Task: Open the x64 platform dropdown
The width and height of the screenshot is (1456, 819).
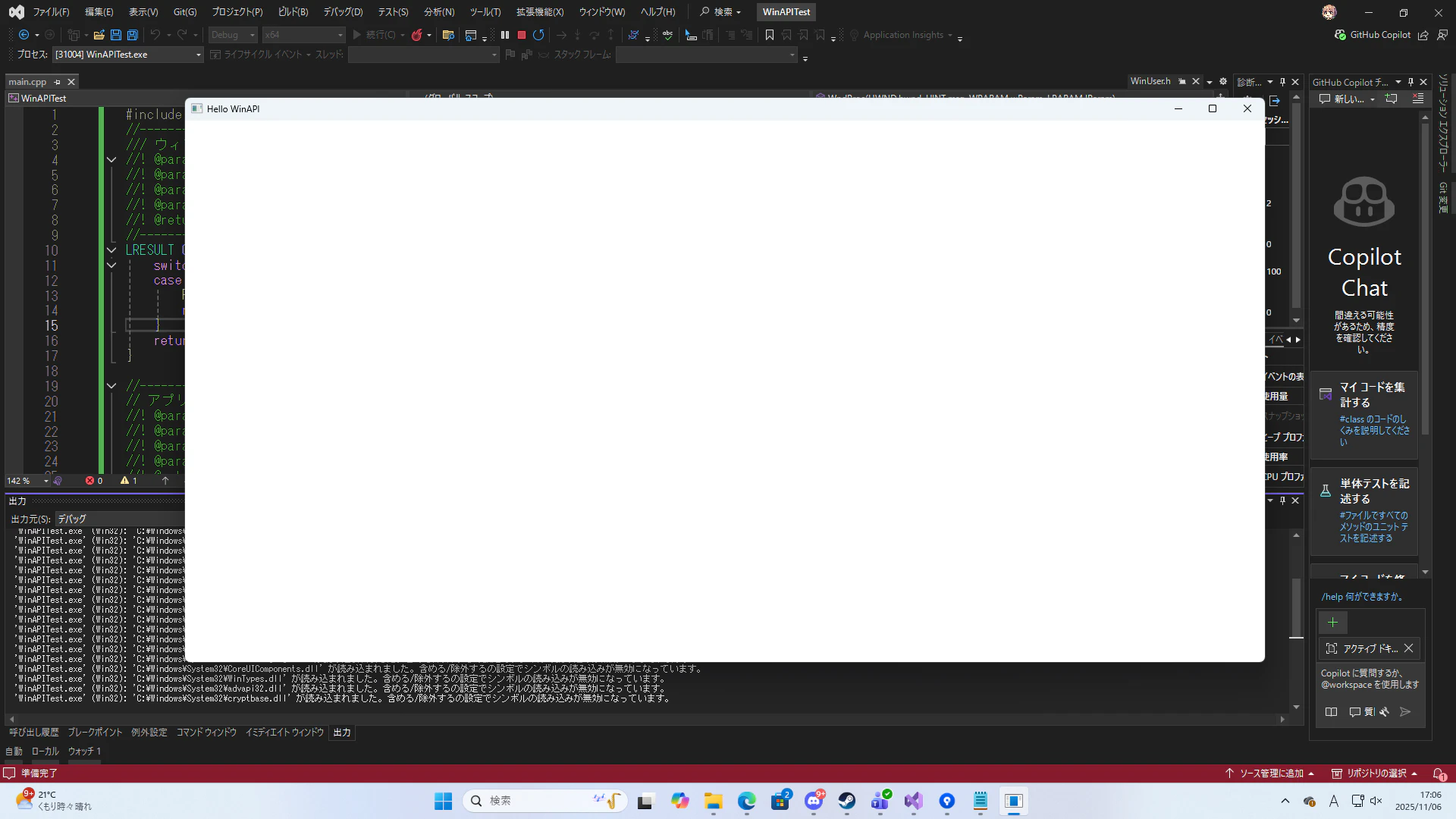Action: click(303, 35)
